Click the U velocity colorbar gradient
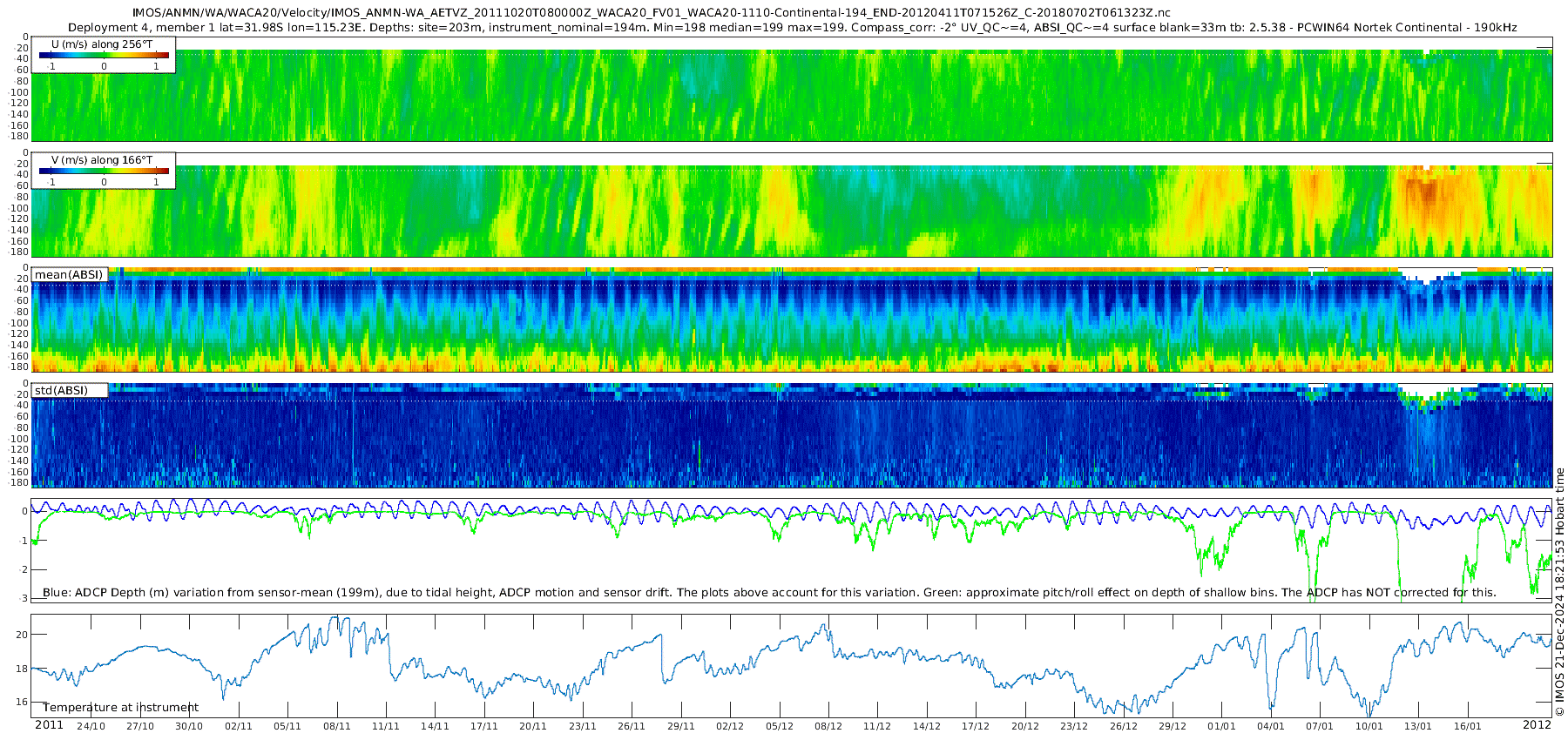This screenshot has width=1568, height=740. 104,55
